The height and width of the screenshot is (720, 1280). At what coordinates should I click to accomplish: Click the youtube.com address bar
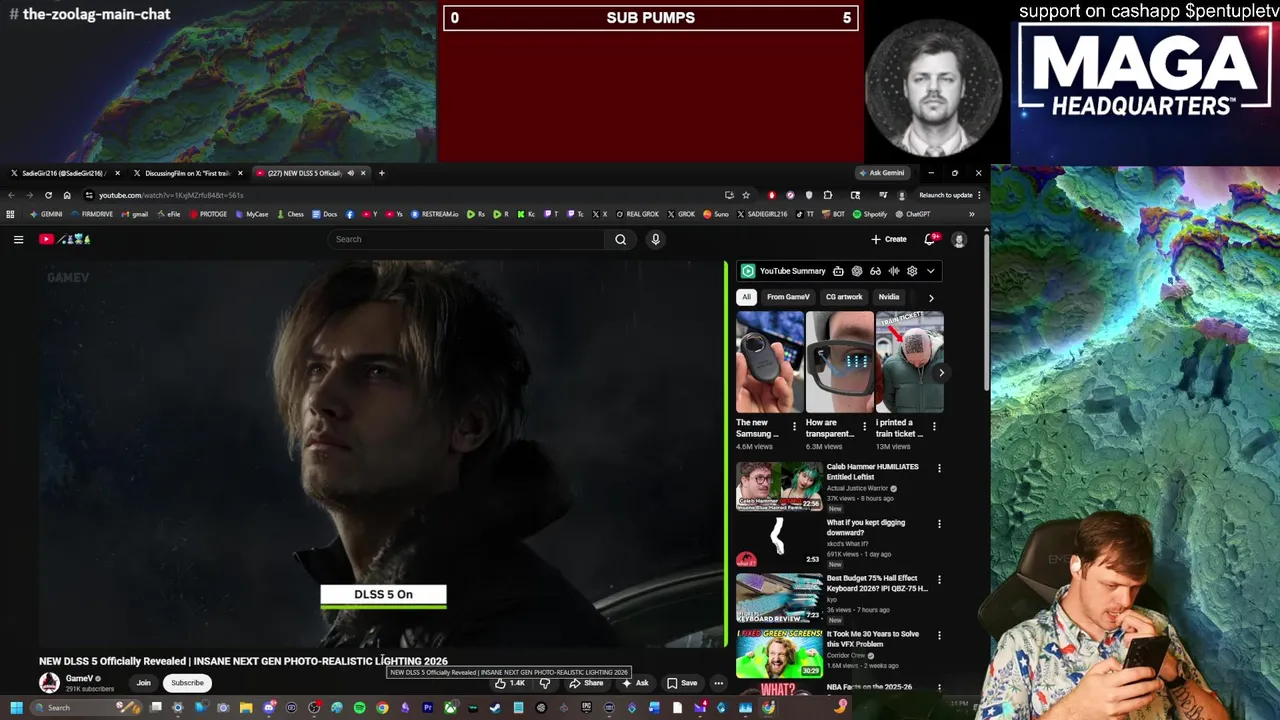[x=400, y=195]
